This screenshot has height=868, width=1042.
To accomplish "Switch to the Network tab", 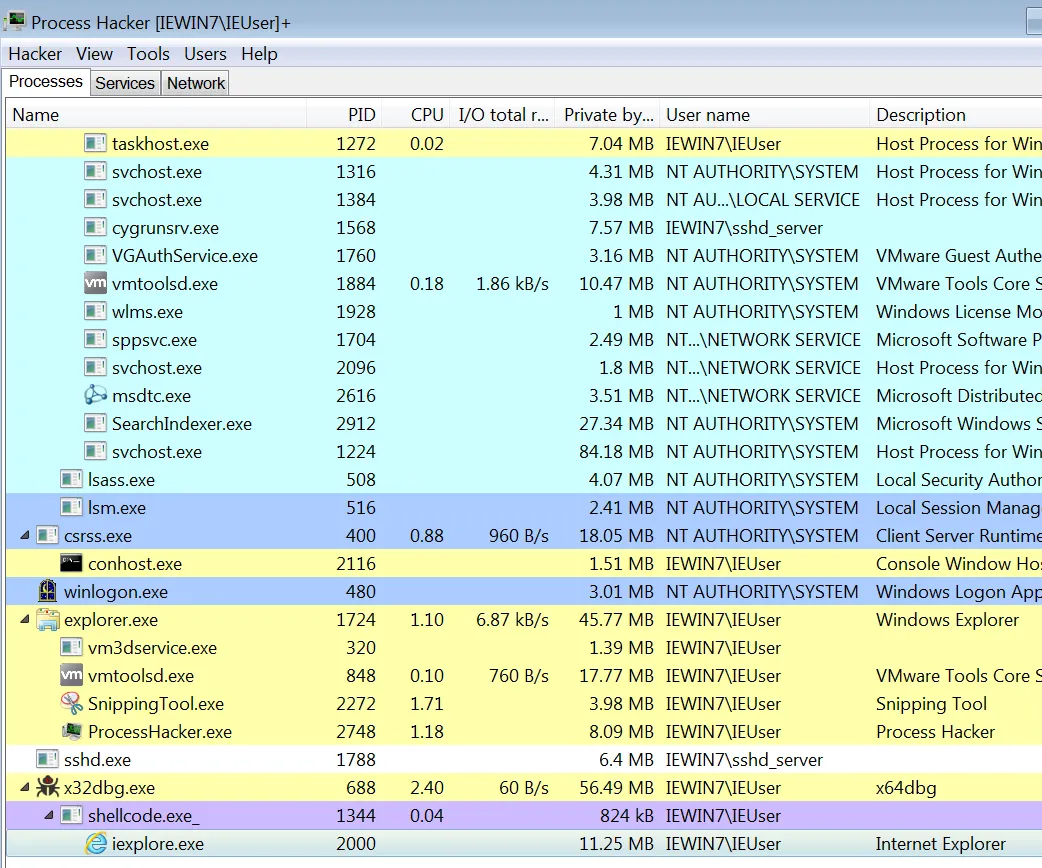I will [196, 84].
